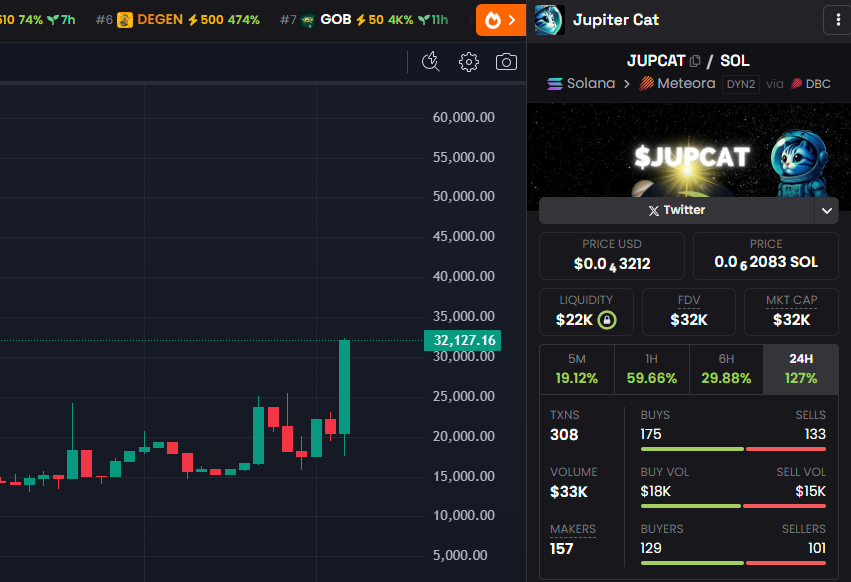
Task: Copy the JUPCAT token address icon
Action: click(695, 61)
